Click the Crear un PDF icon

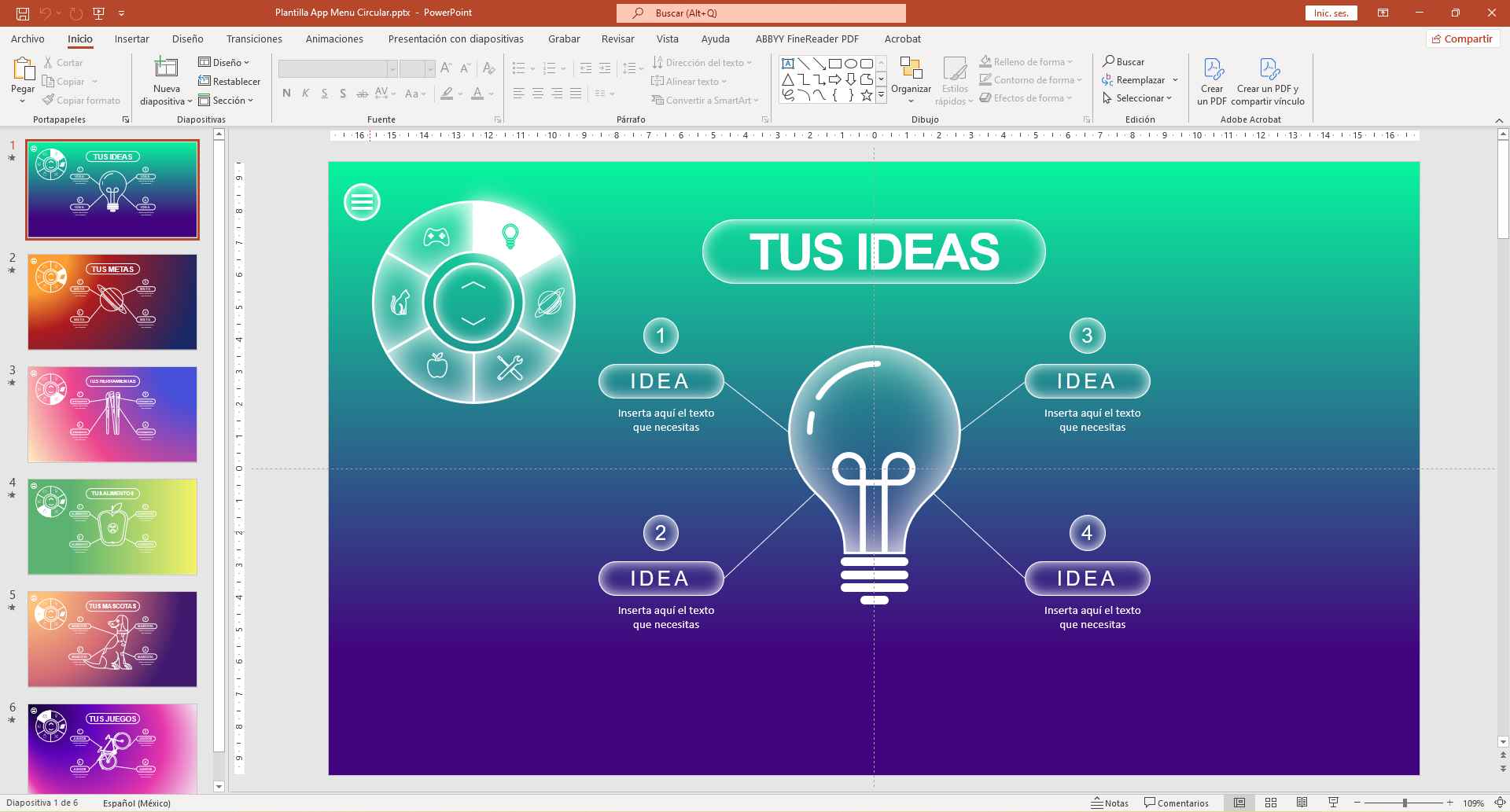click(1212, 70)
